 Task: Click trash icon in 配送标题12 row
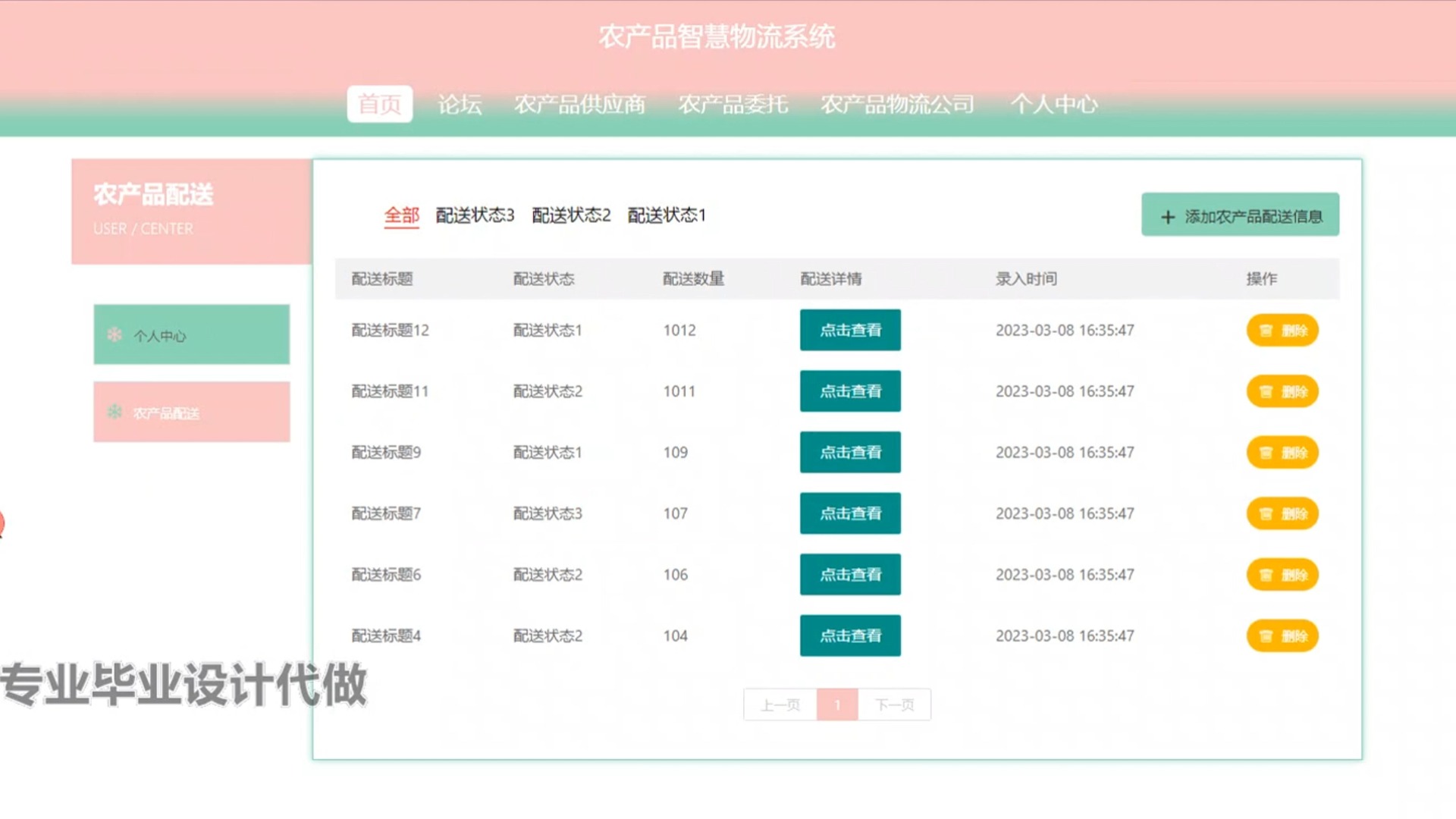1266,331
